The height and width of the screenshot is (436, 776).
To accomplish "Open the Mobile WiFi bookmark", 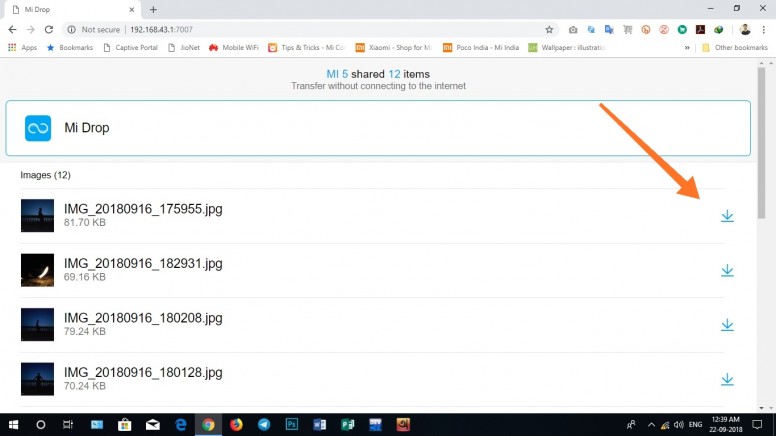I will (x=234, y=48).
